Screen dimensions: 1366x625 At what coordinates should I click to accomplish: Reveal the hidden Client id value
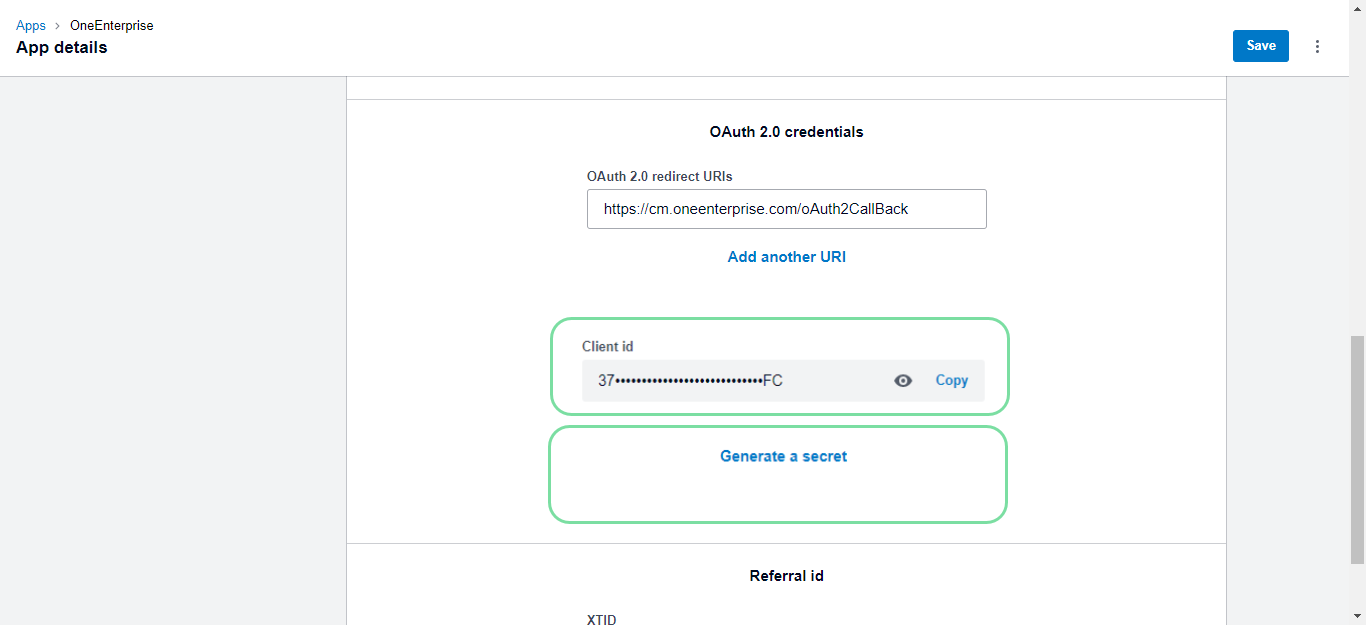(903, 381)
